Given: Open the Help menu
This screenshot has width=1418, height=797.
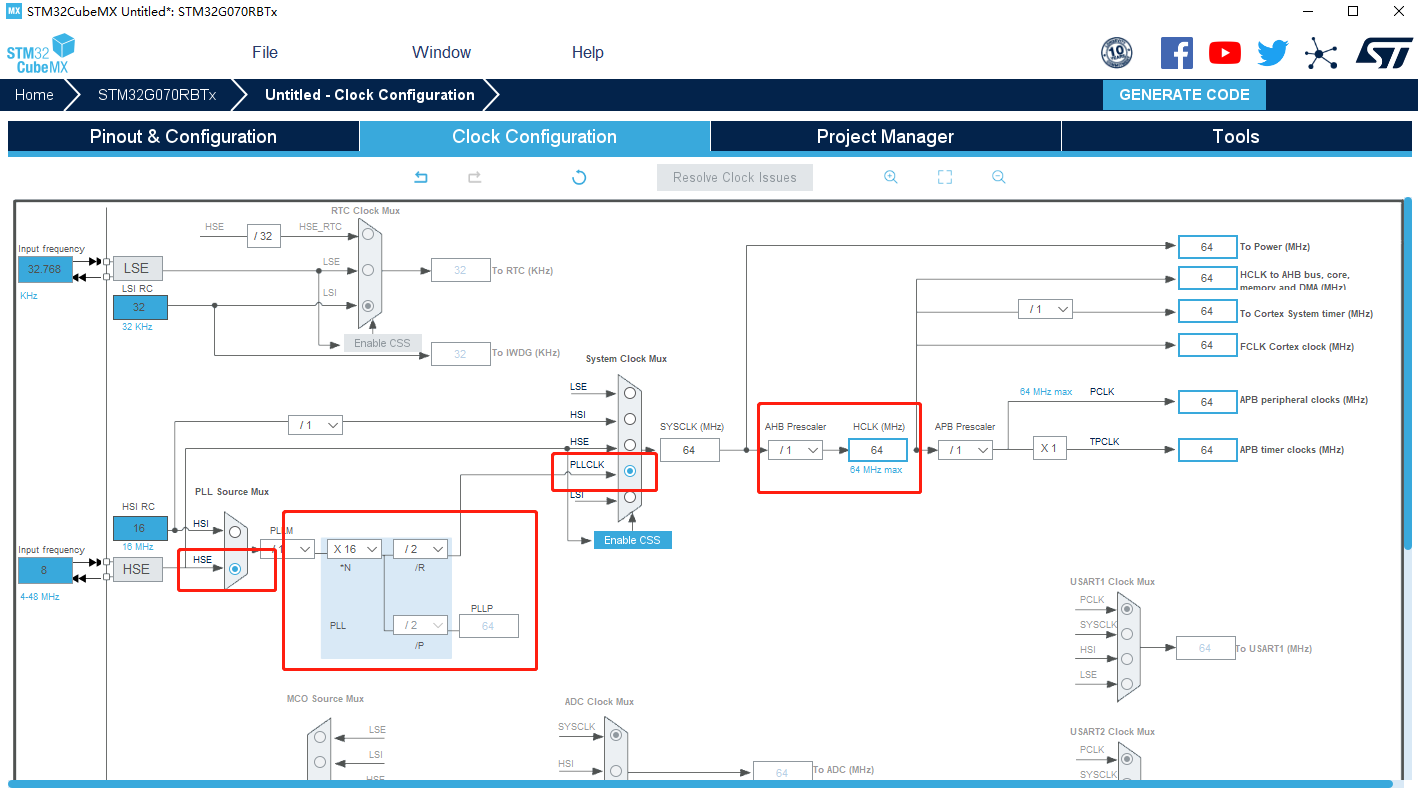Looking at the screenshot, I should pos(588,53).
